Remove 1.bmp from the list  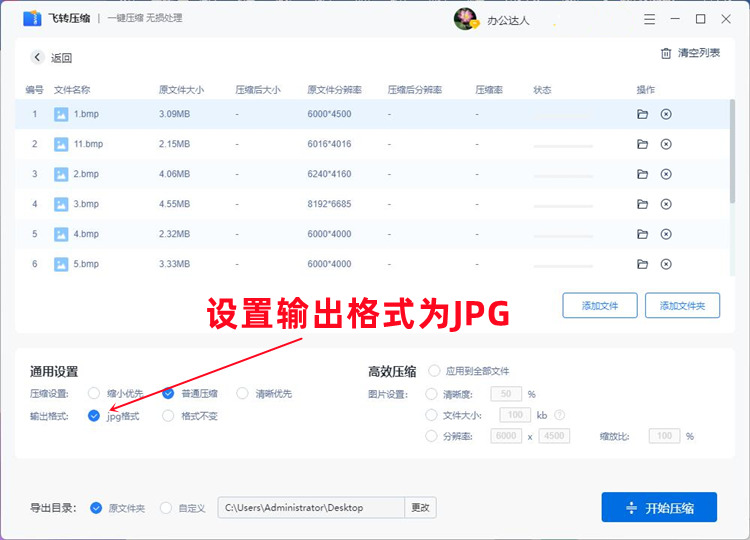click(666, 114)
